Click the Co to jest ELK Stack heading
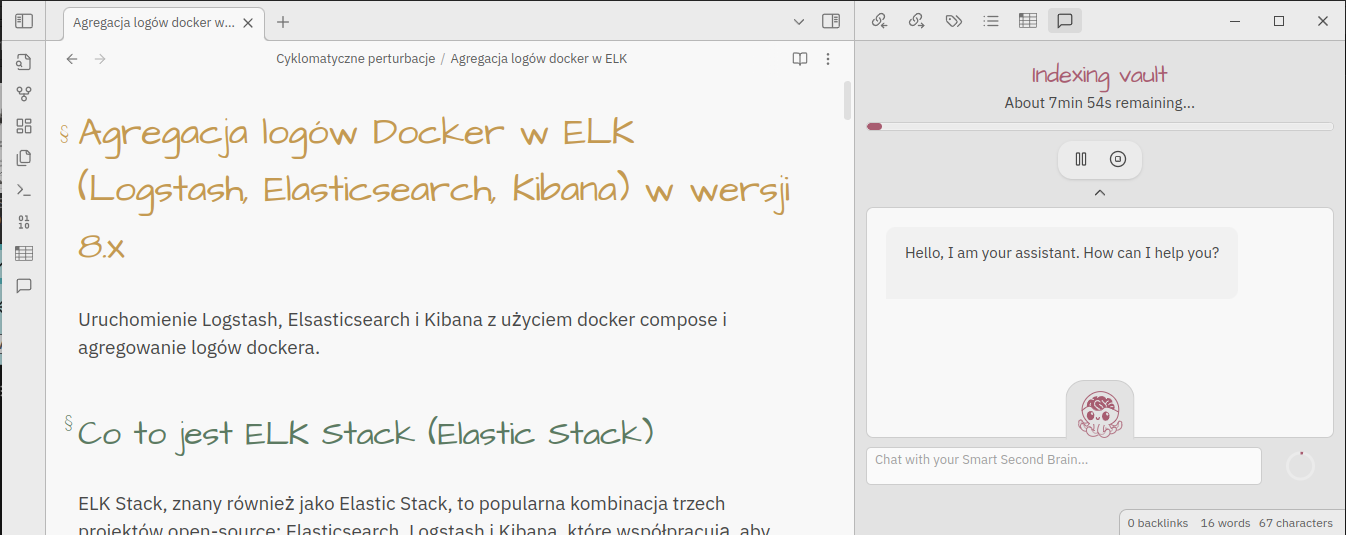 coord(366,433)
